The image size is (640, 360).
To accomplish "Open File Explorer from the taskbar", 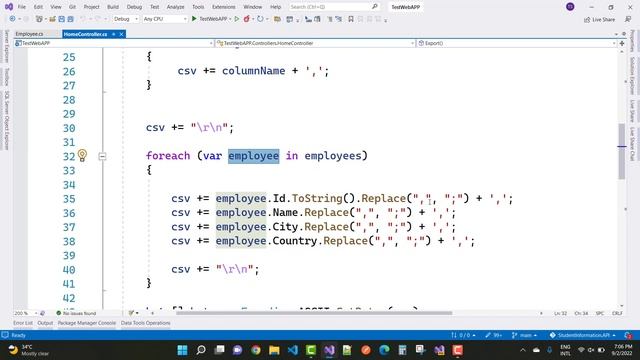I will [x=274, y=350].
